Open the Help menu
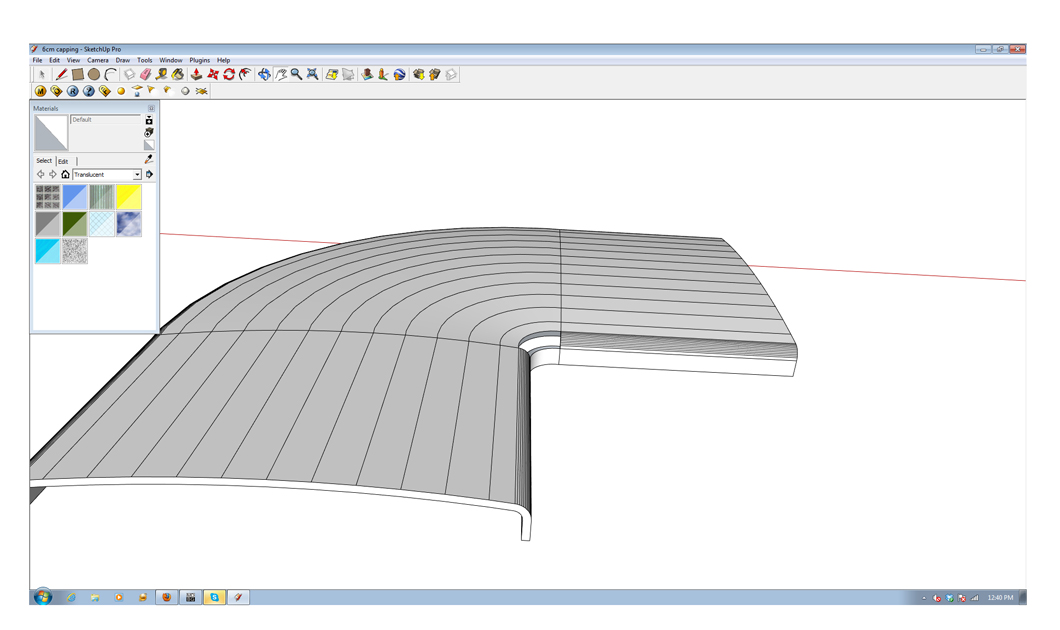Screen dimensions: 1060x630 224,60
